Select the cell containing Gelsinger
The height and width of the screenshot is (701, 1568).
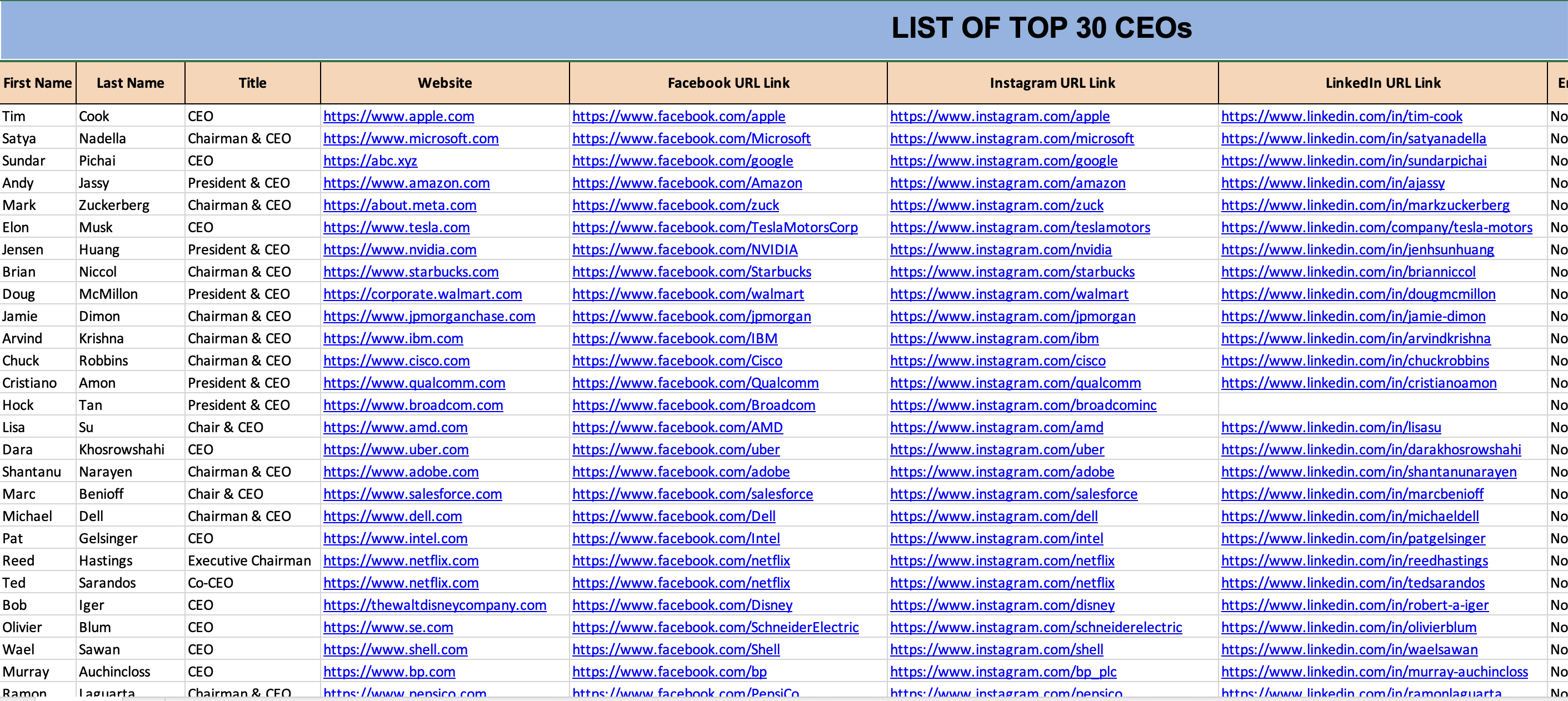tap(130, 539)
